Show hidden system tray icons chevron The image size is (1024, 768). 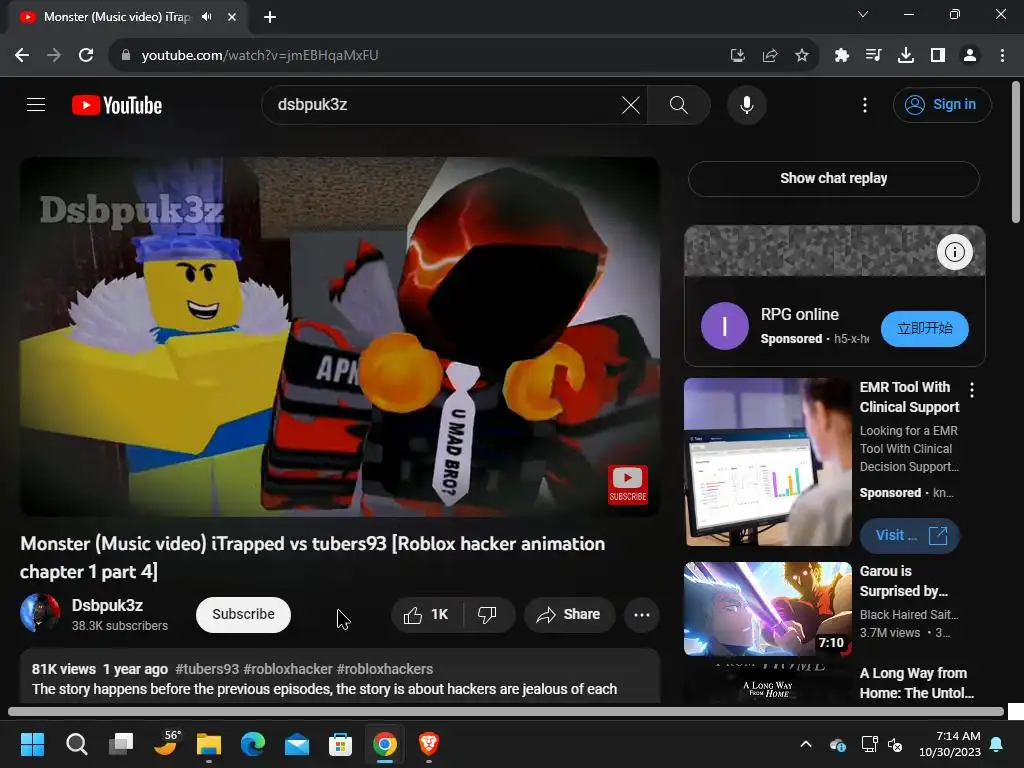coord(806,744)
